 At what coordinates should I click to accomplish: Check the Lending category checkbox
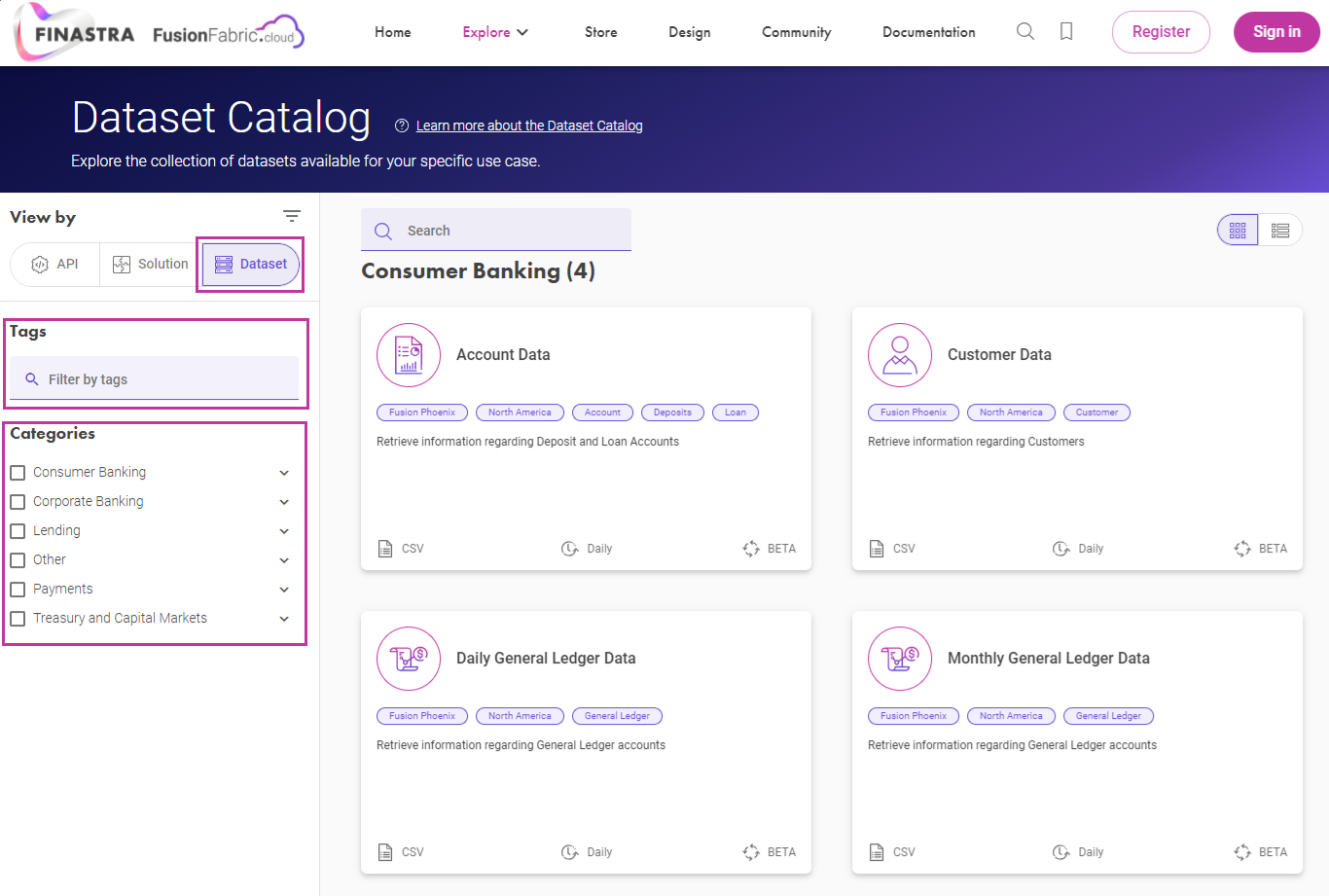(x=18, y=531)
